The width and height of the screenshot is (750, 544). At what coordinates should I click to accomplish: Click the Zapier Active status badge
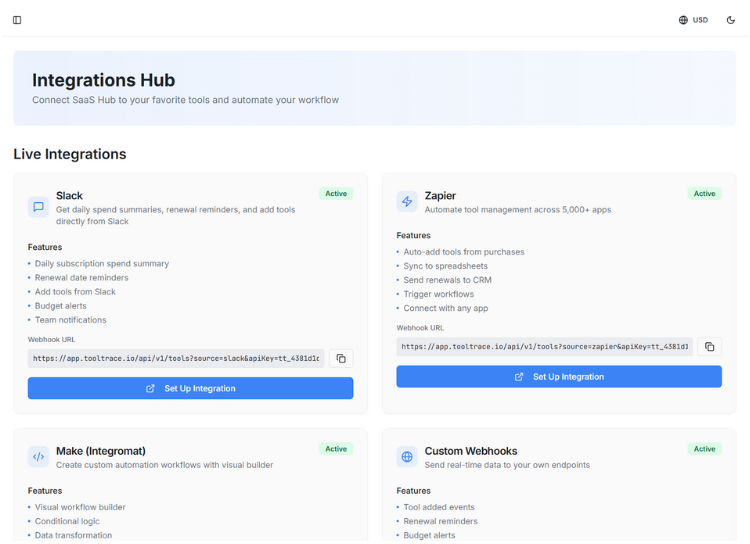[x=704, y=194]
